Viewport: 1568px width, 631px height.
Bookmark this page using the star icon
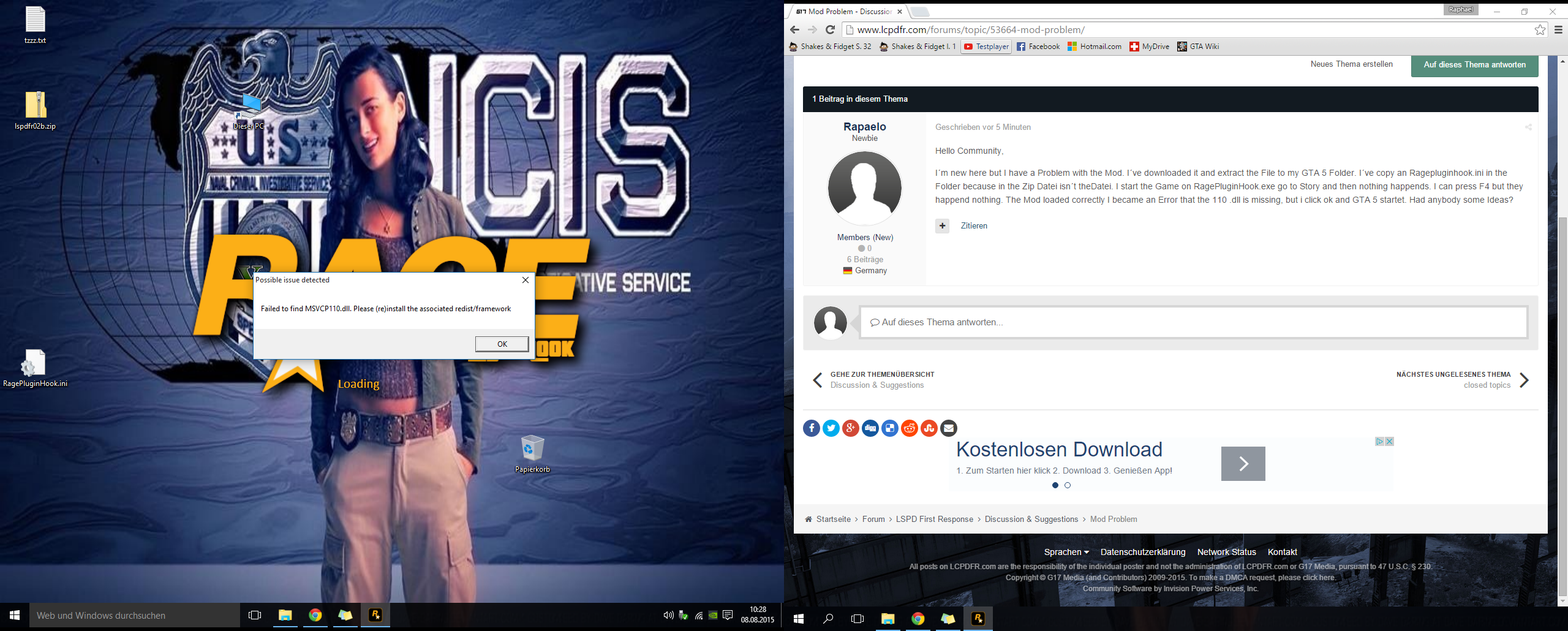pyautogui.click(x=1540, y=29)
